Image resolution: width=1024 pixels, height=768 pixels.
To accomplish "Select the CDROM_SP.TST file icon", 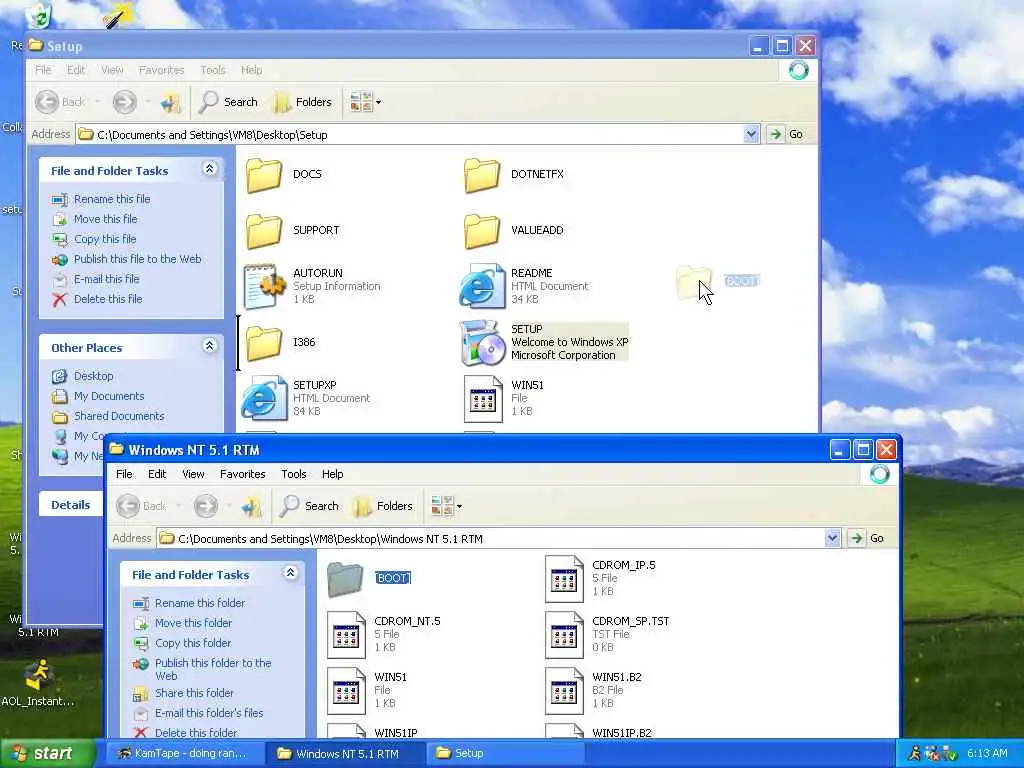I will (x=564, y=635).
